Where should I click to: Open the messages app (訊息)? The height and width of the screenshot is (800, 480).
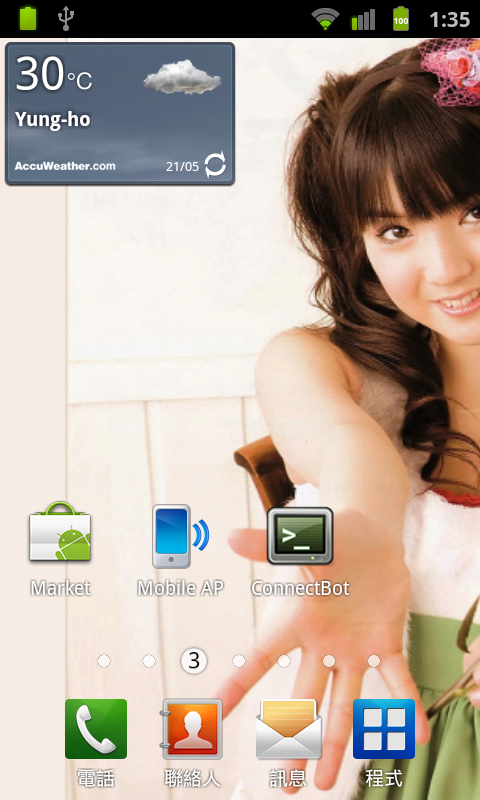288,742
